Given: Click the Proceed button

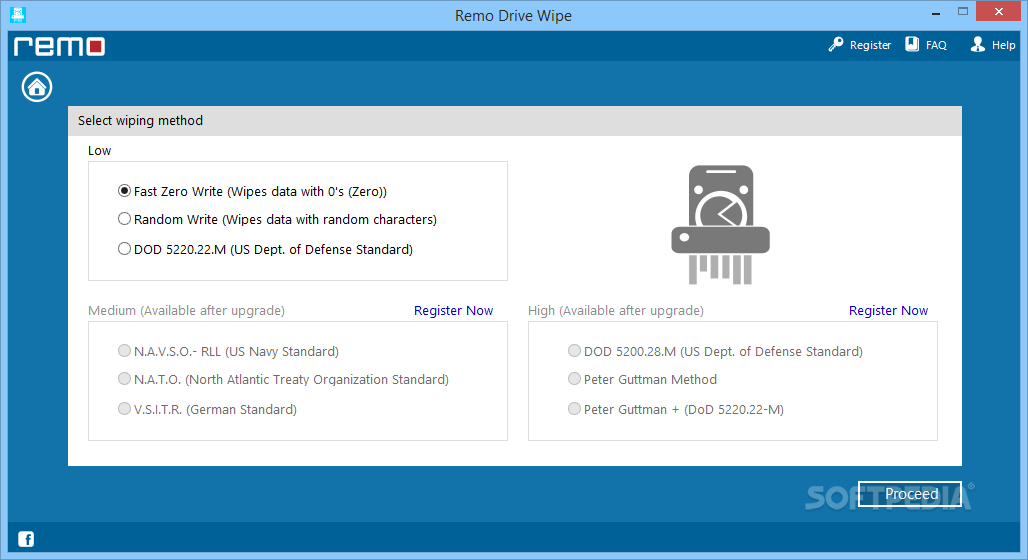Looking at the screenshot, I should click(x=910, y=494).
